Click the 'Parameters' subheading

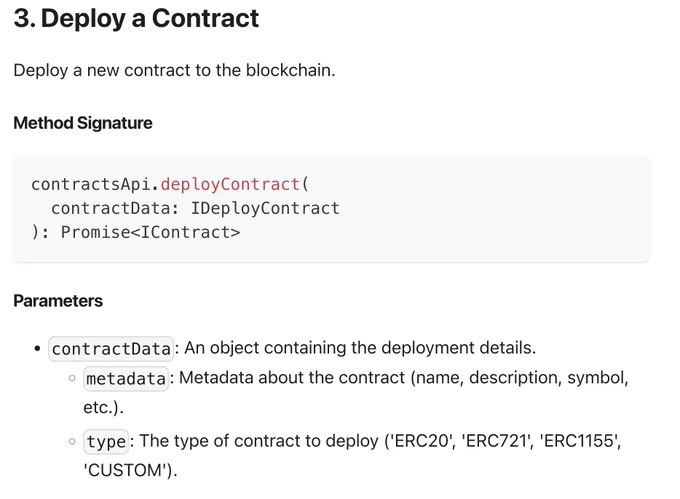pos(58,301)
